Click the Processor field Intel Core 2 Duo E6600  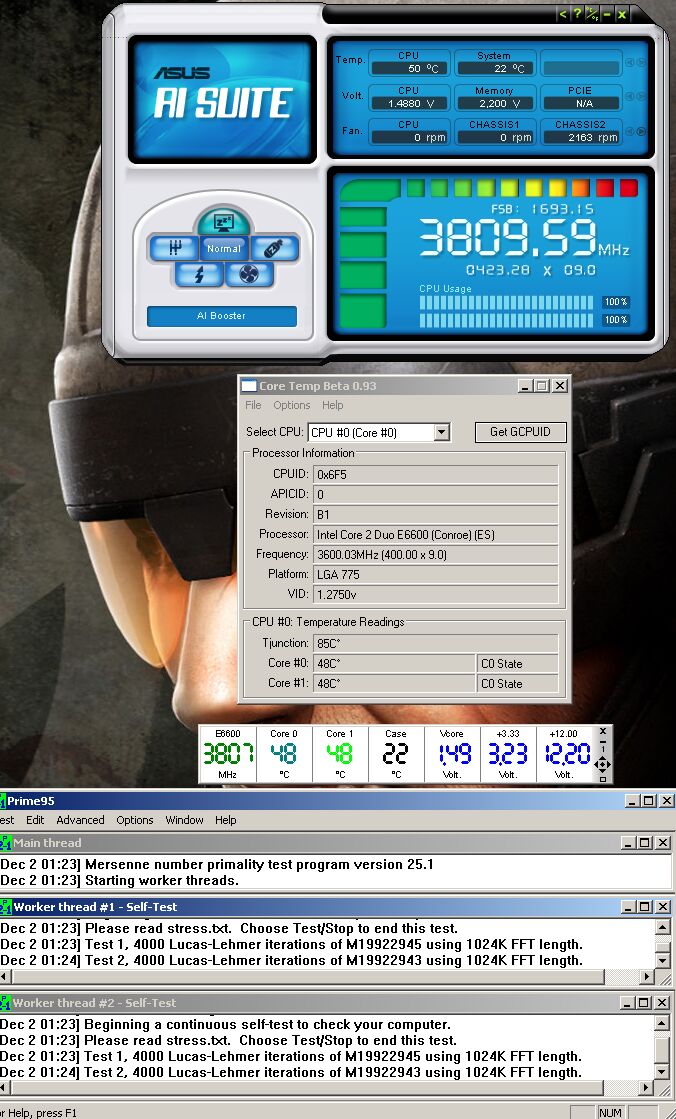tap(435, 535)
